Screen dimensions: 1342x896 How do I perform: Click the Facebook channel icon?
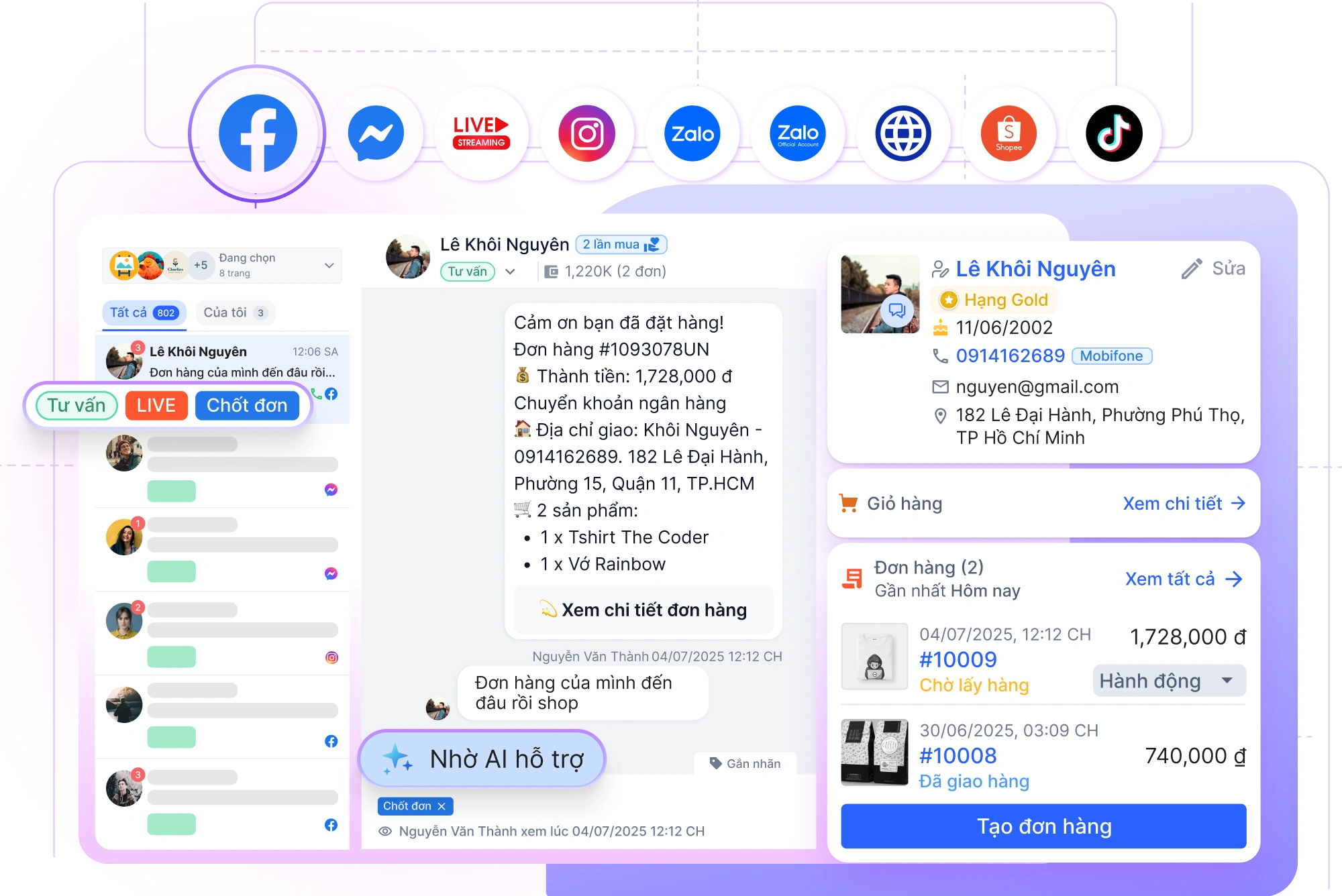pos(258,133)
